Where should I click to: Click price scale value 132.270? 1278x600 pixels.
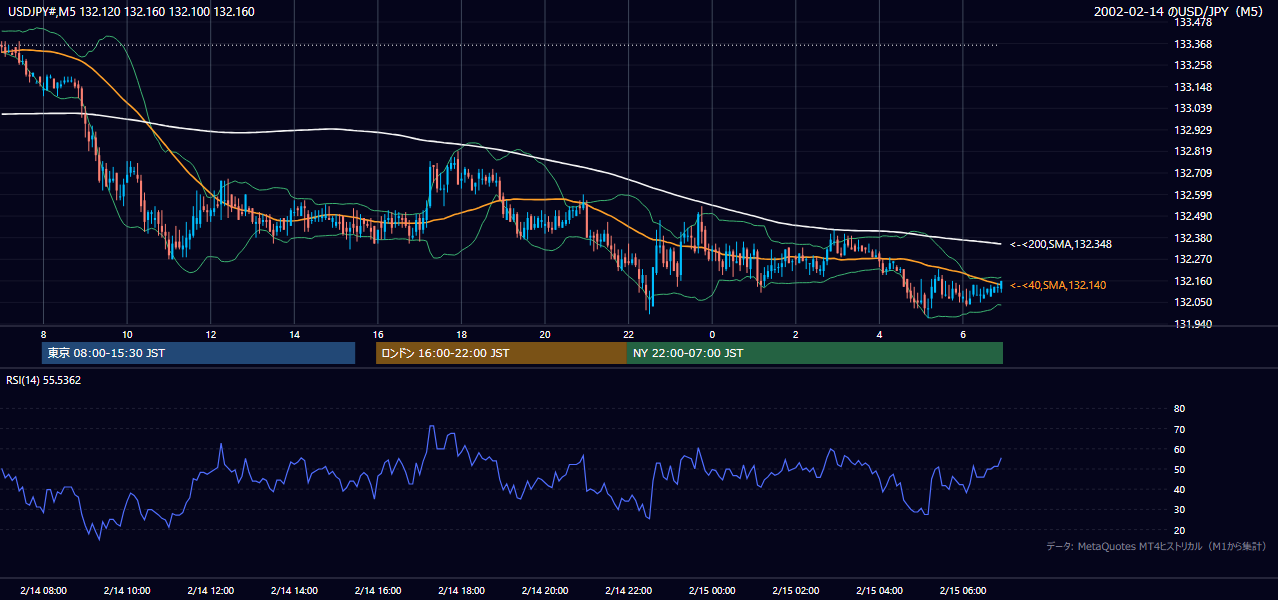(x=1193, y=259)
